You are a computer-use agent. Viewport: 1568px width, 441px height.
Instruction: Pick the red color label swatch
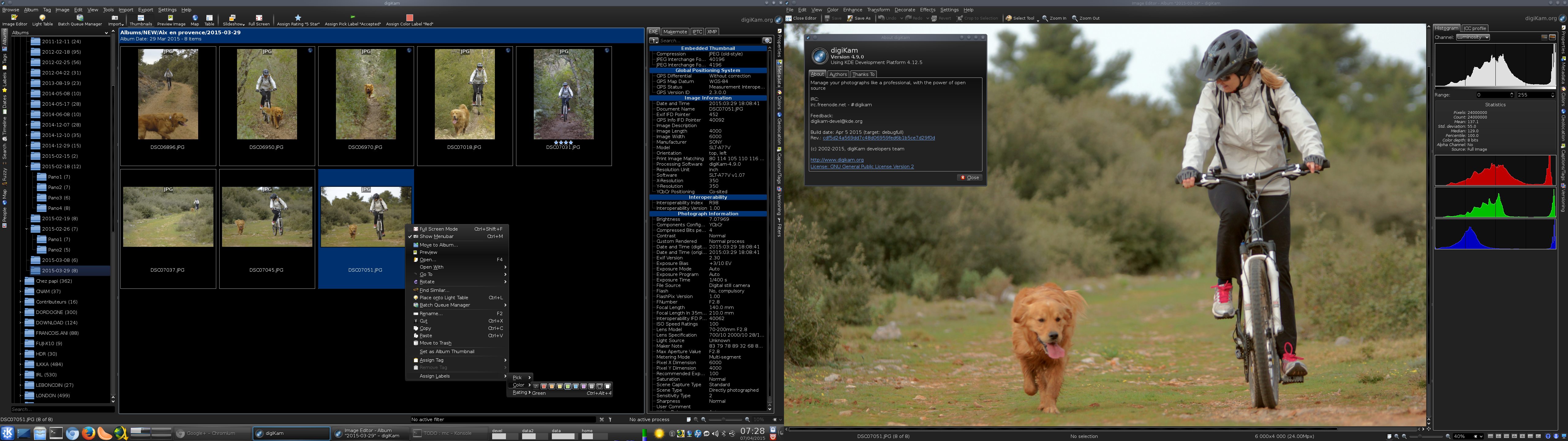544,386
